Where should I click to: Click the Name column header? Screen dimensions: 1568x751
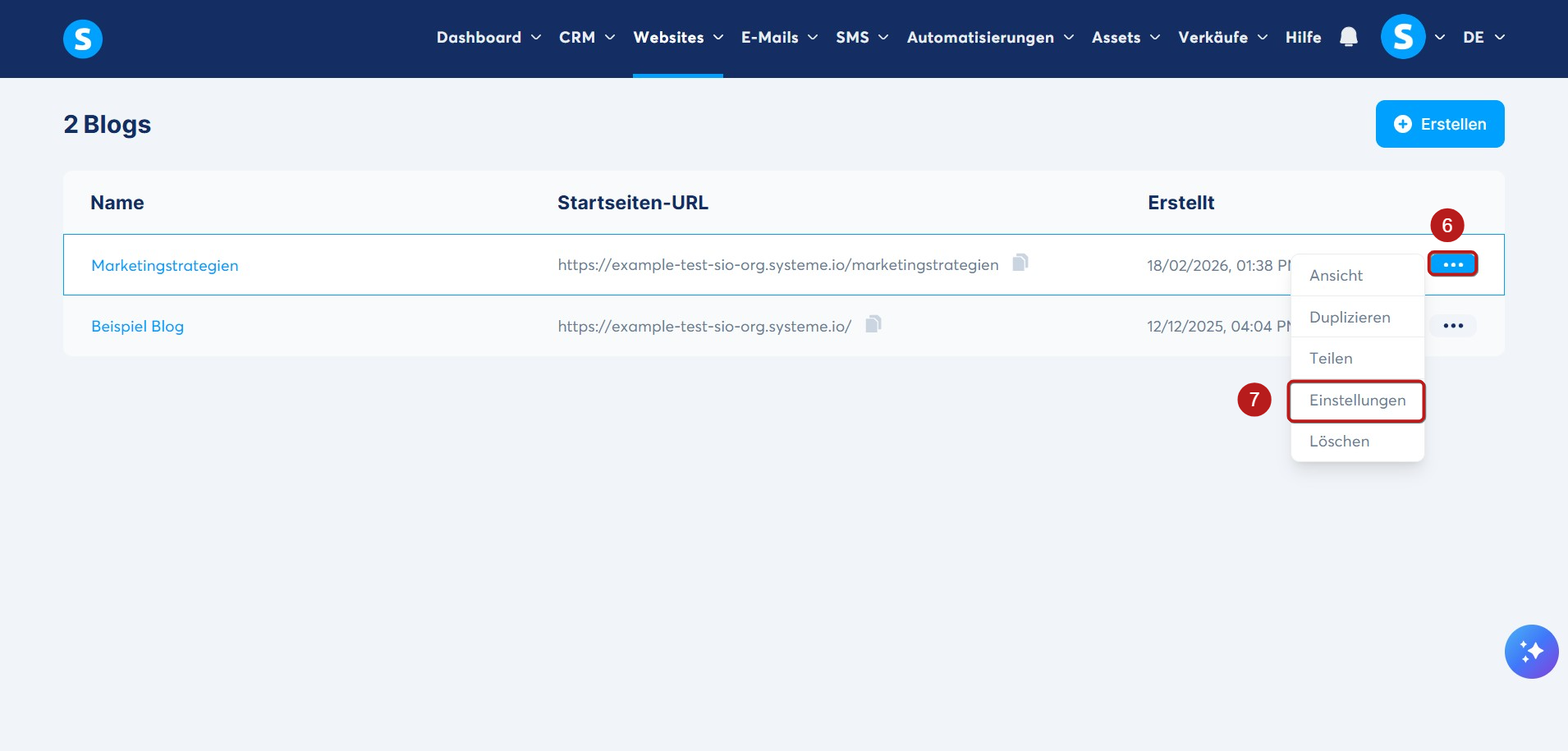point(117,203)
